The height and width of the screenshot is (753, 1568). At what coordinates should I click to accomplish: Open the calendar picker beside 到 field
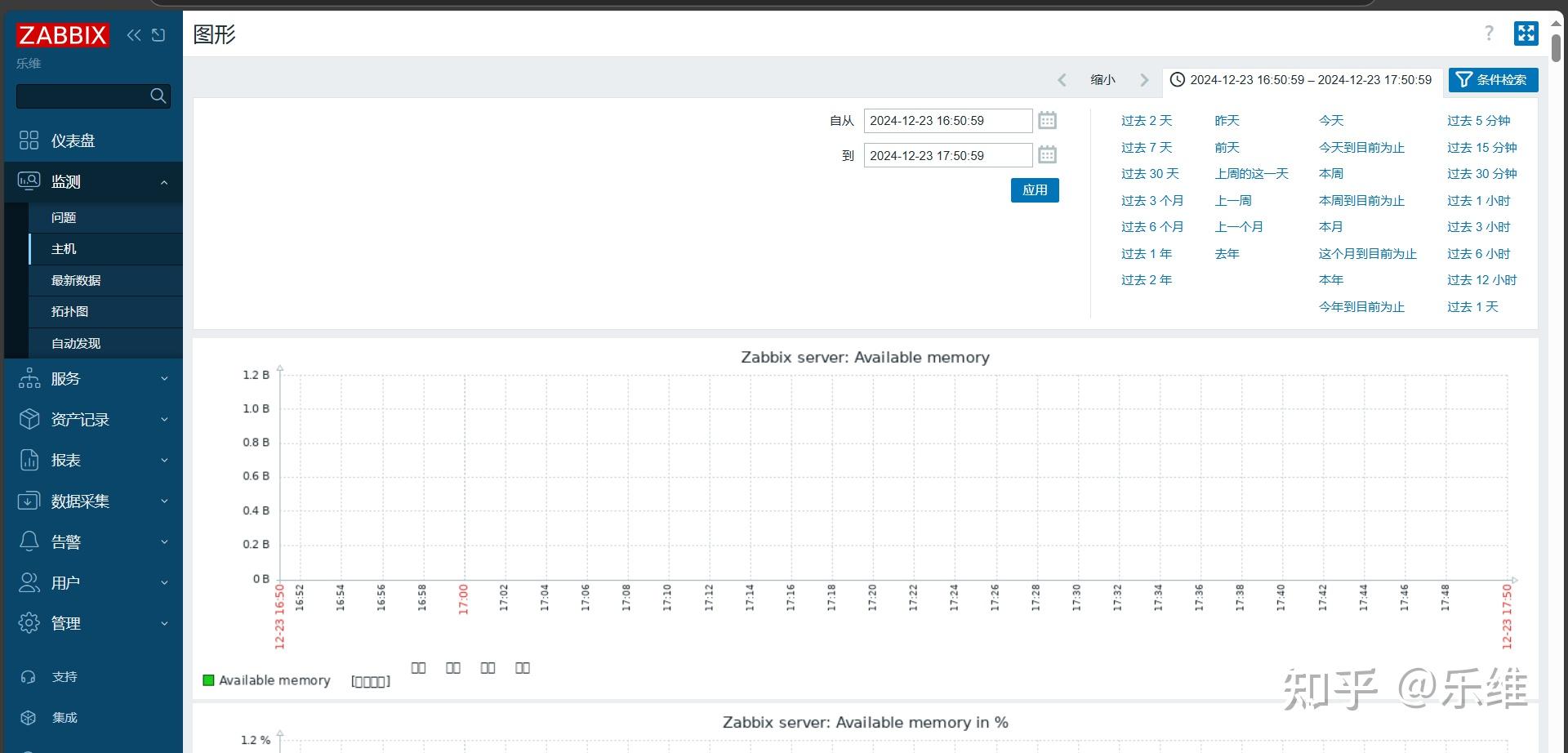point(1048,155)
